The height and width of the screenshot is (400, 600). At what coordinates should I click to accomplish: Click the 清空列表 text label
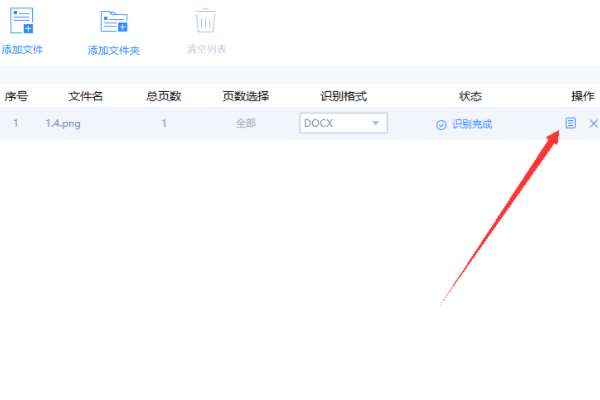206,49
